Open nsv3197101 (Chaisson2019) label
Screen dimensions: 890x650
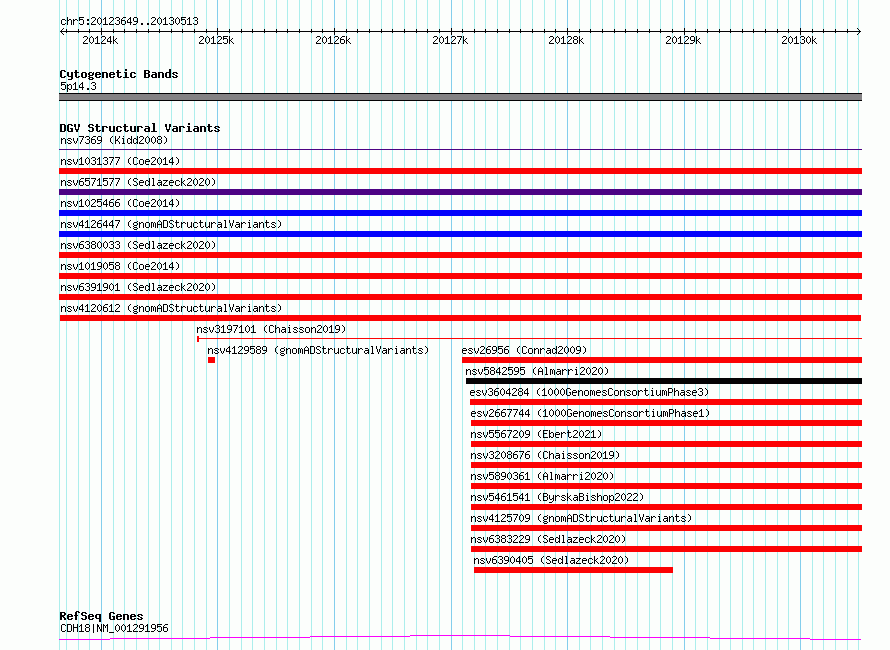click(x=271, y=329)
